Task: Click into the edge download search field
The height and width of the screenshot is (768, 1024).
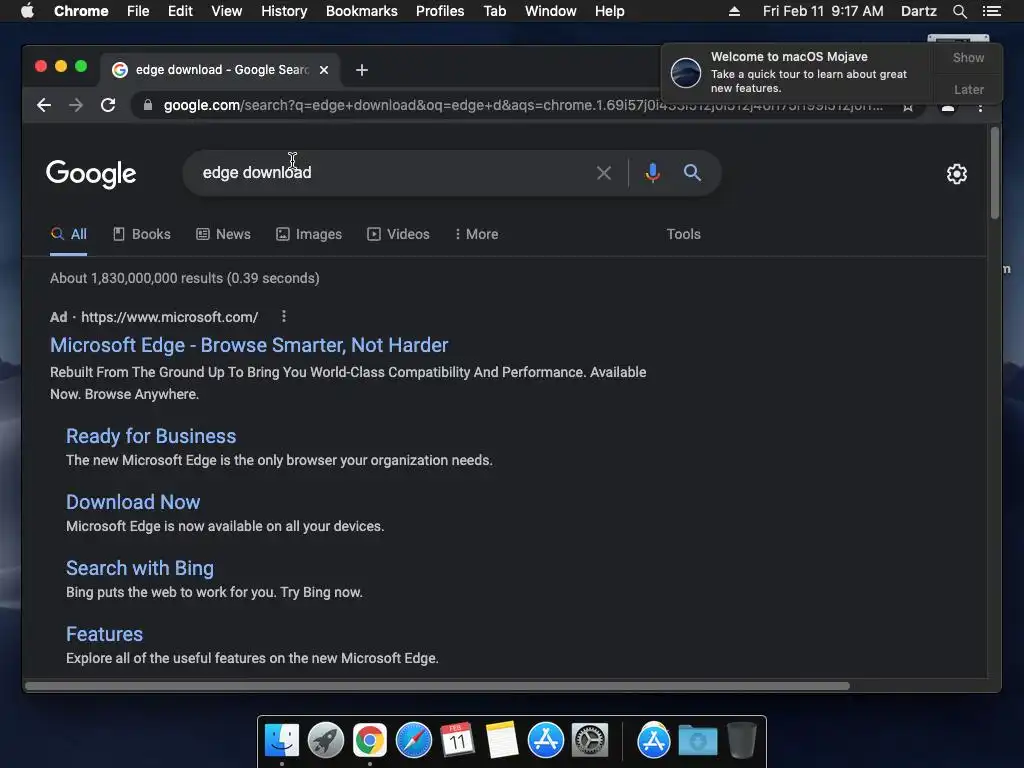Action: (x=392, y=173)
